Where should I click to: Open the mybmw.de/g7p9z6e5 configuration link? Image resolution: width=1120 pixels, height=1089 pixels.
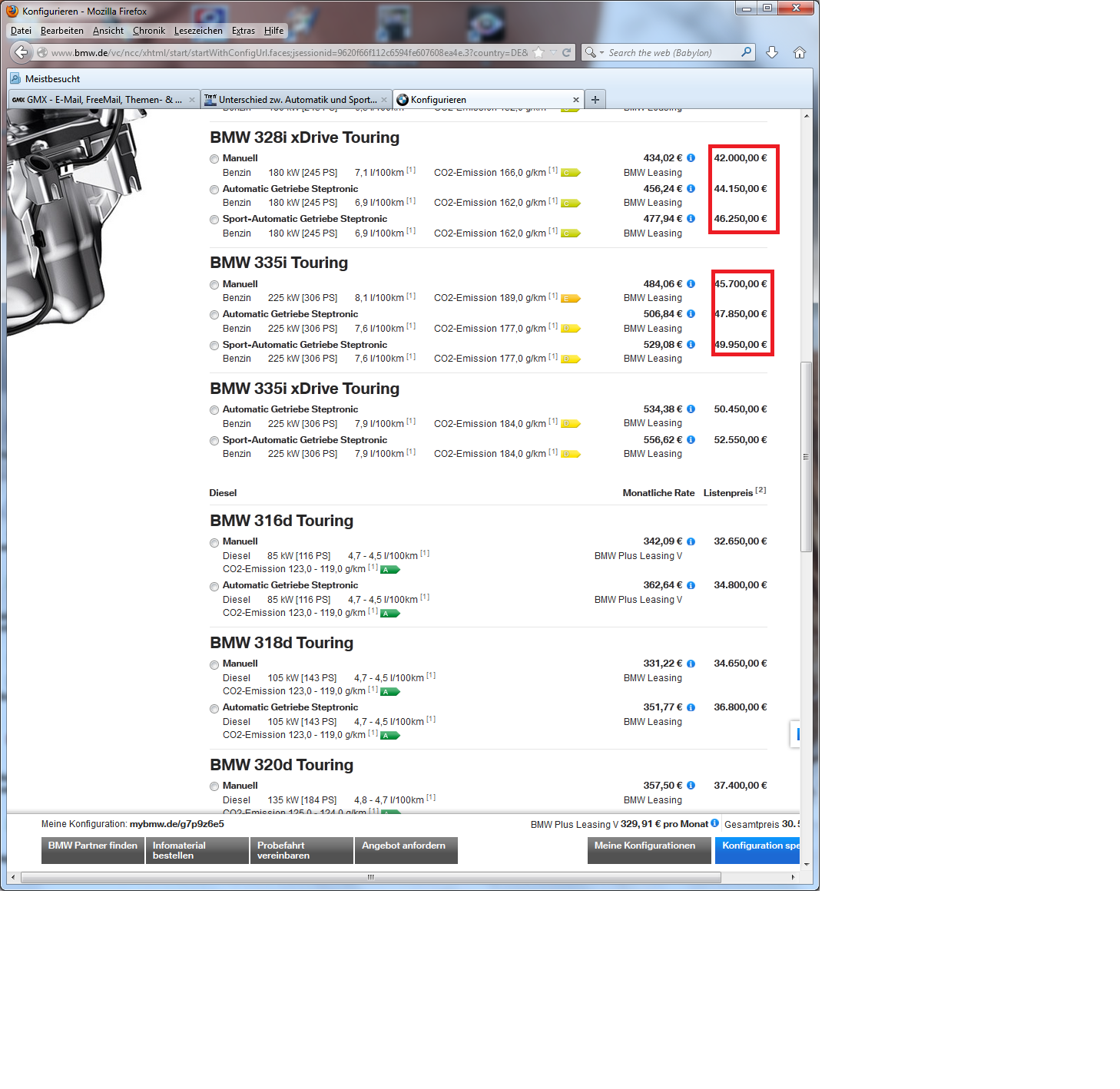point(177,824)
